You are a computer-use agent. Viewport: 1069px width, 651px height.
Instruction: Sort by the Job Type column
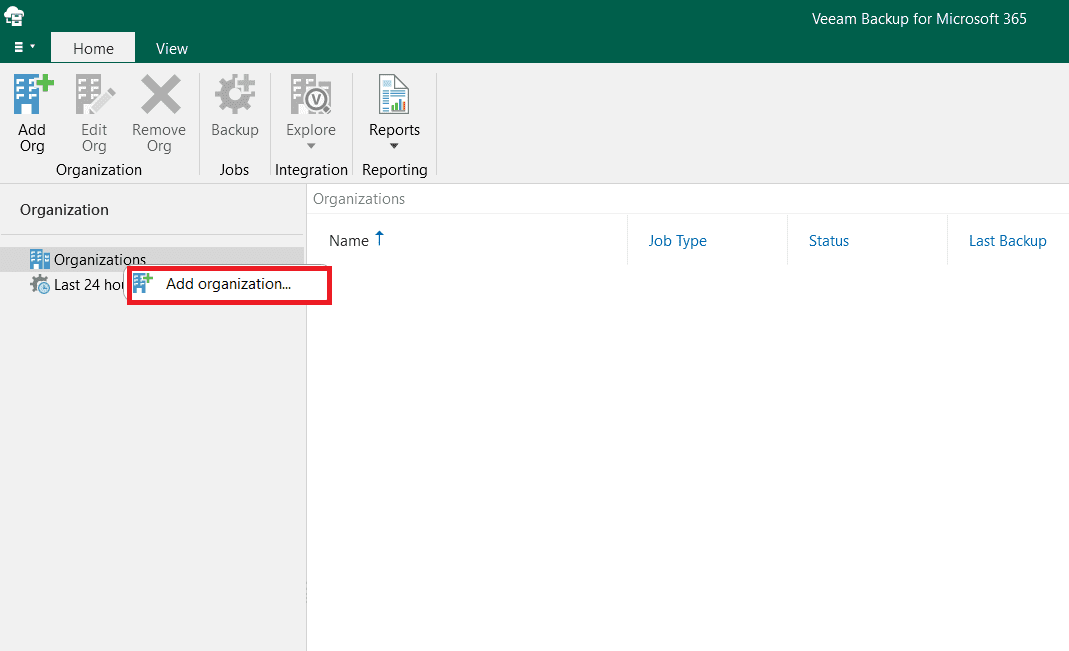point(677,241)
